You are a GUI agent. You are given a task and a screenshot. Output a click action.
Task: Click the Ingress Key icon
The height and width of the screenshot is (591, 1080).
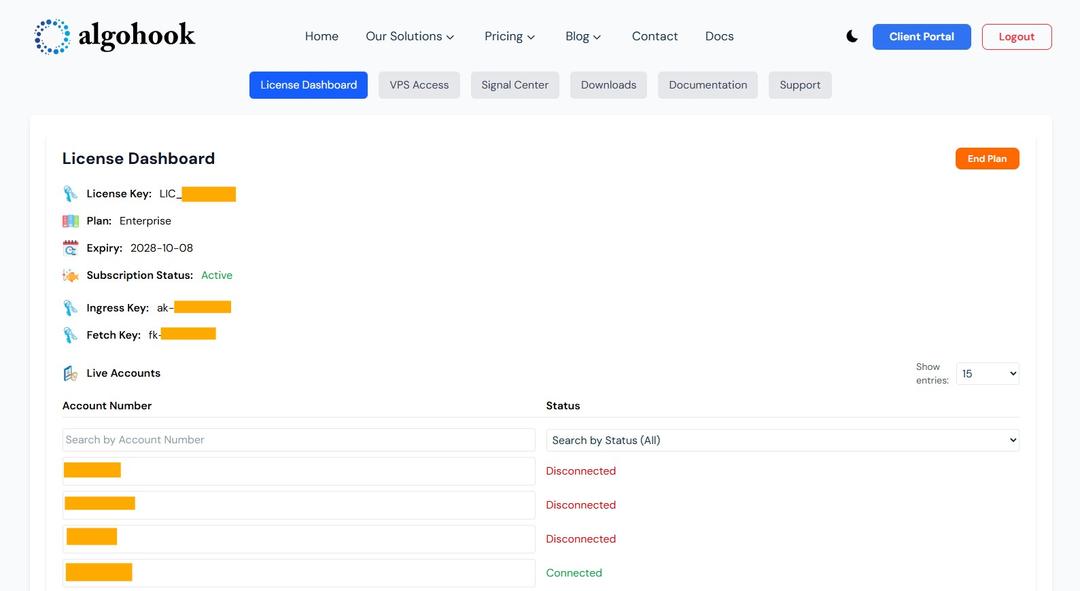click(70, 308)
